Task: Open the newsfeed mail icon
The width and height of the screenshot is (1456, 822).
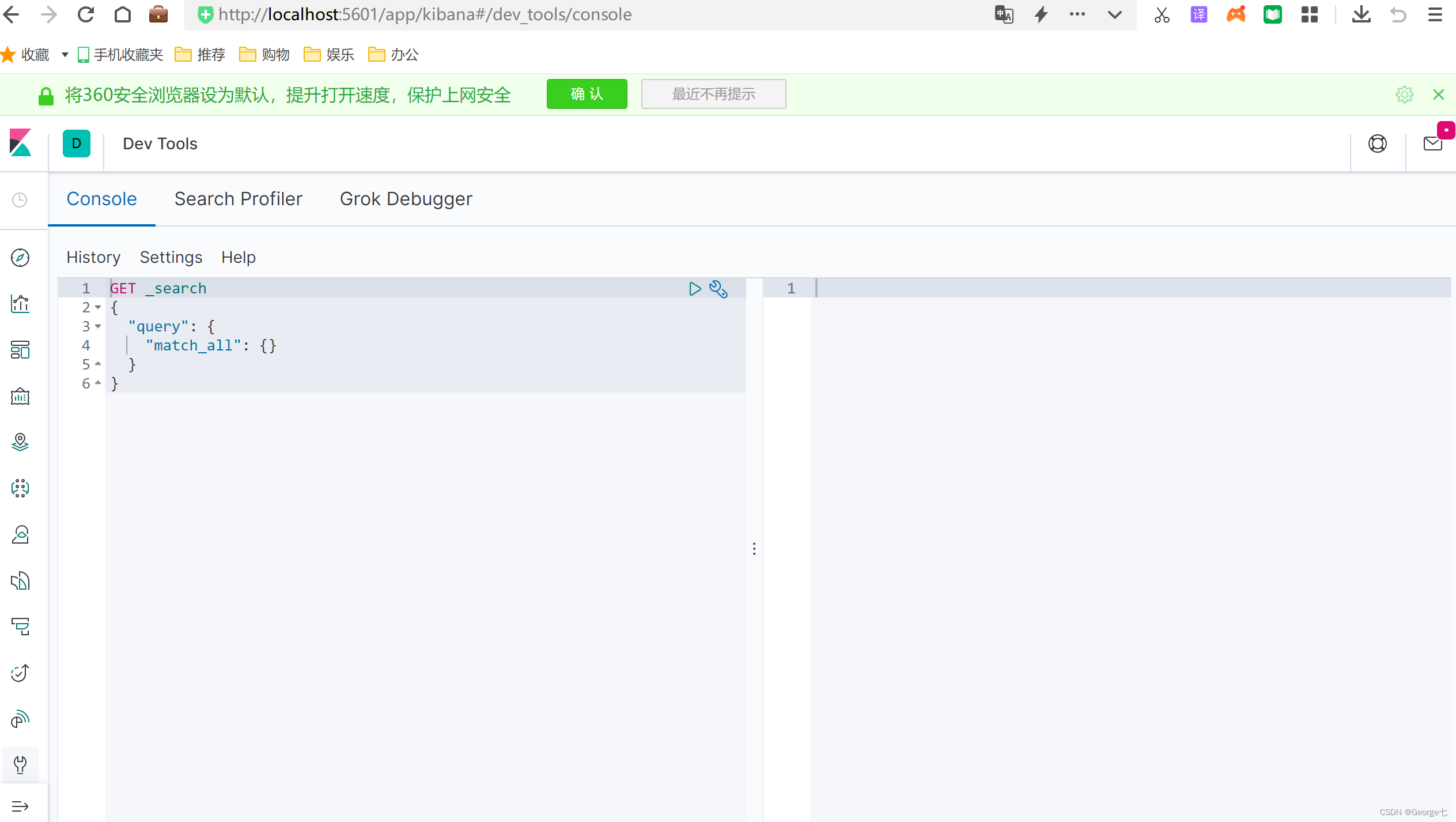Action: [1432, 144]
